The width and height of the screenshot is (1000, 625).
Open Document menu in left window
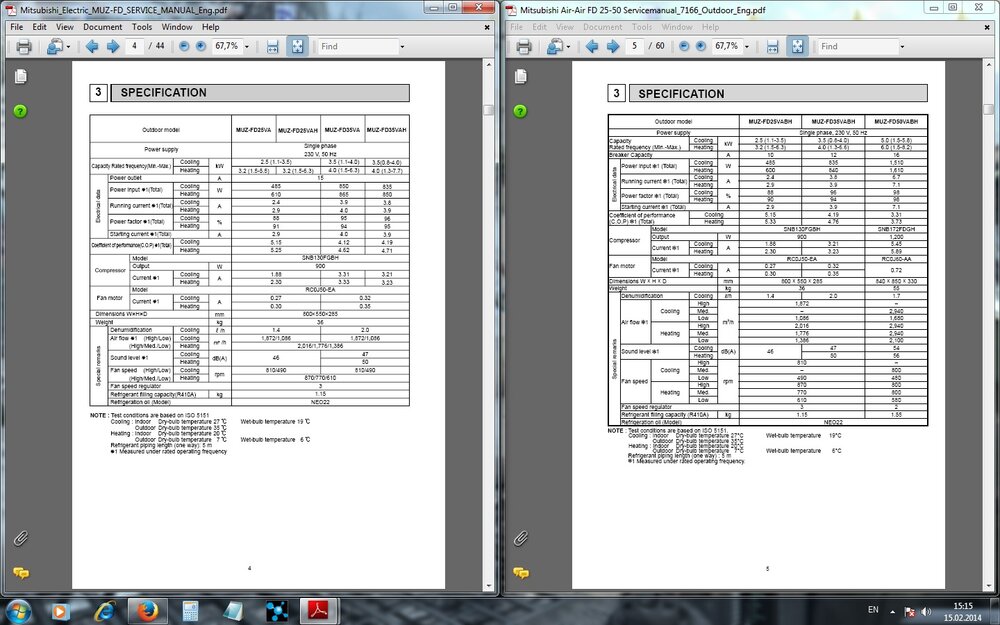click(102, 27)
